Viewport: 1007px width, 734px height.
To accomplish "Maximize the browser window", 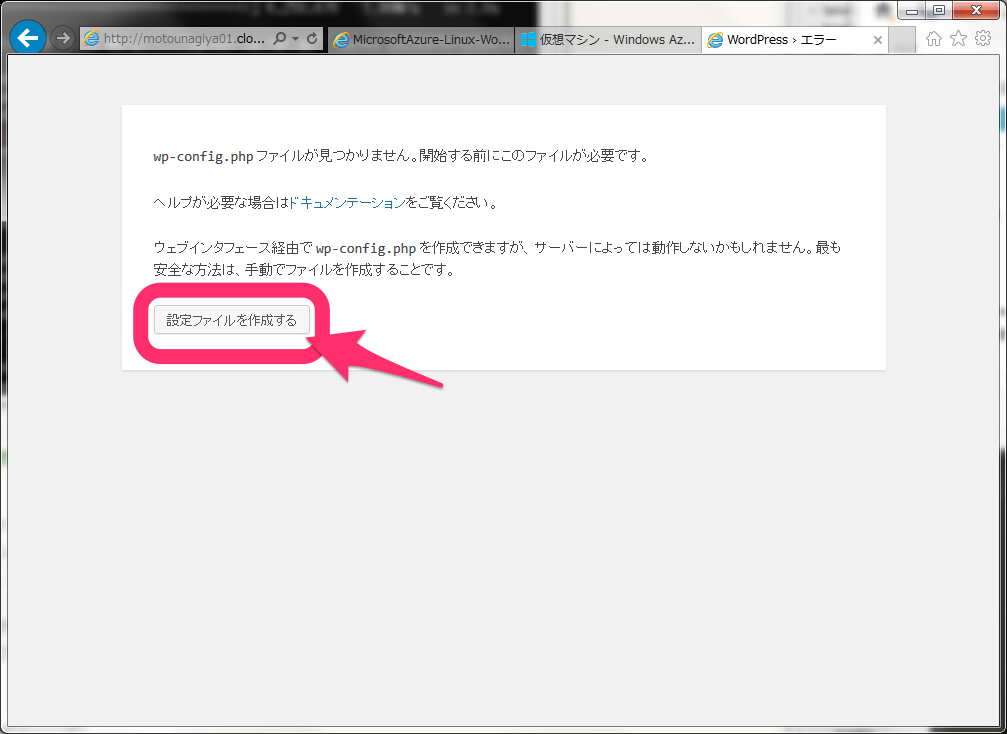I will click(x=939, y=10).
